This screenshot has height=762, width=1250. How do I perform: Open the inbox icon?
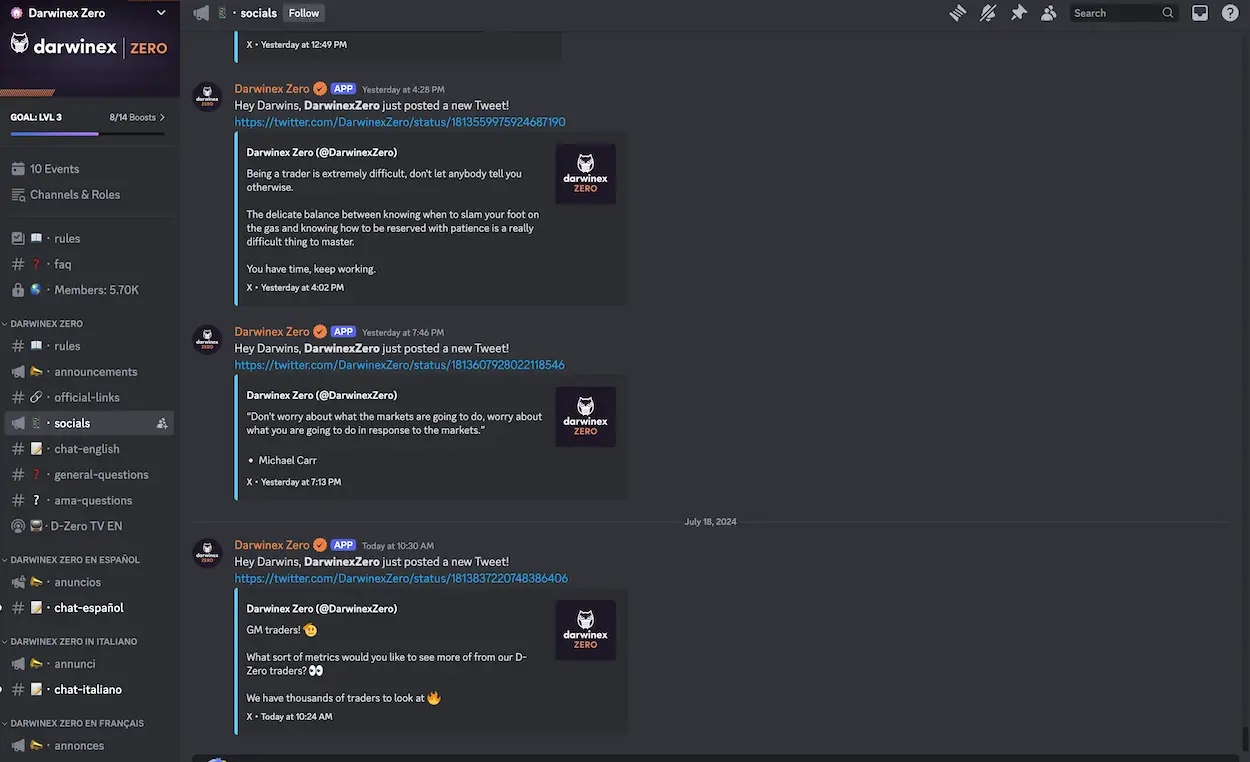[1199, 12]
